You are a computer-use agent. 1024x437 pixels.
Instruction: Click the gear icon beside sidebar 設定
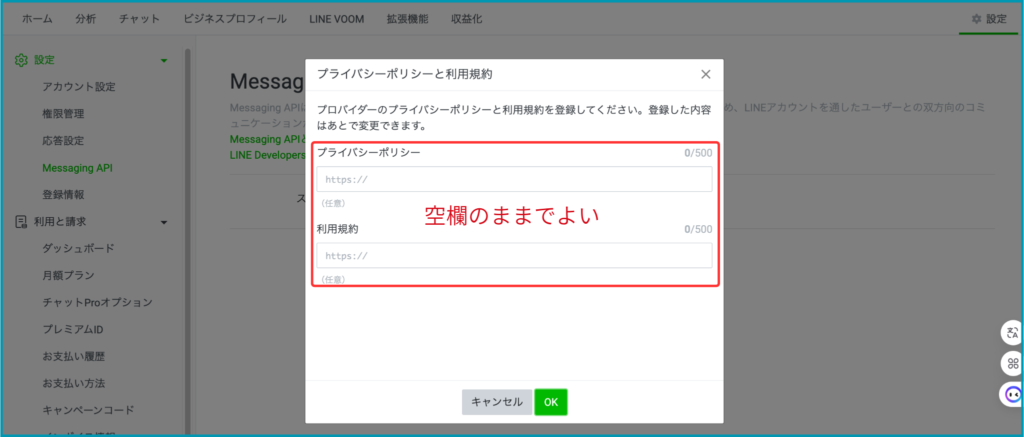pos(21,60)
